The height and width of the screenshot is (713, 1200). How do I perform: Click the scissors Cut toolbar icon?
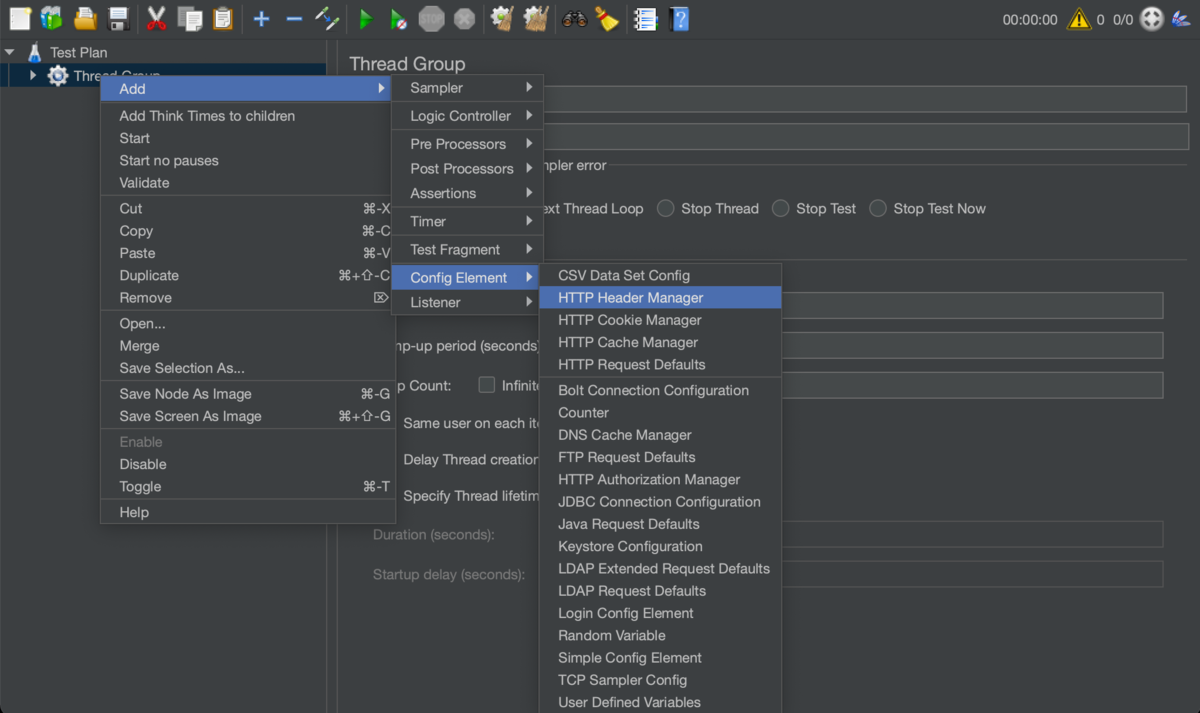click(x=157, y=18)
